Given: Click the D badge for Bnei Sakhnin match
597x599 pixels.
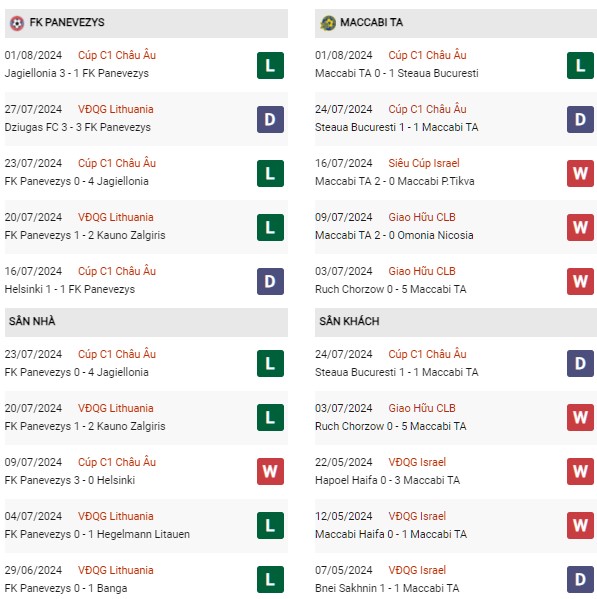Looking at the screenshot, I should pyautogui.click(x=580, y=580).
